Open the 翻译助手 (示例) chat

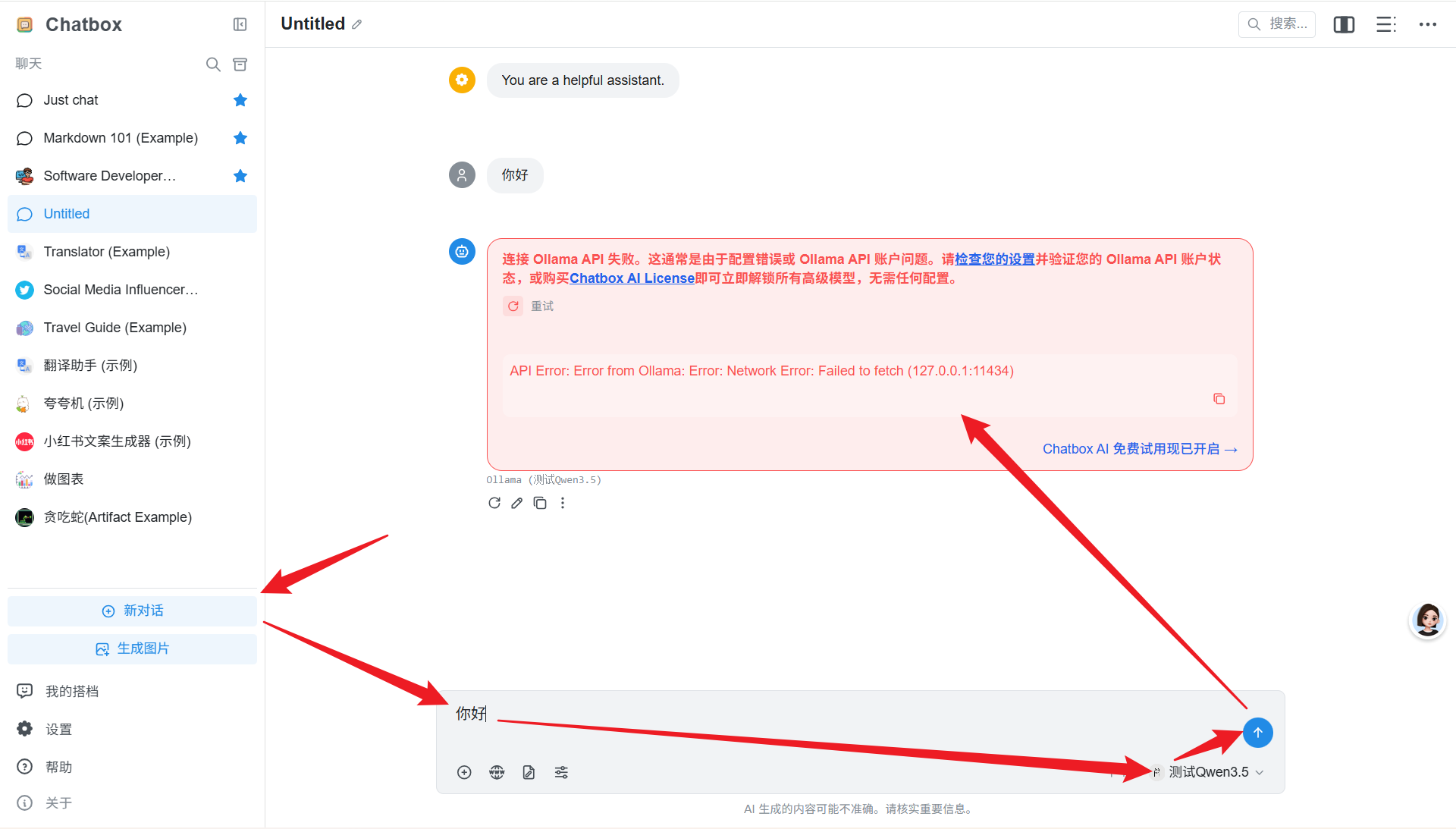[x=132, y=366]
